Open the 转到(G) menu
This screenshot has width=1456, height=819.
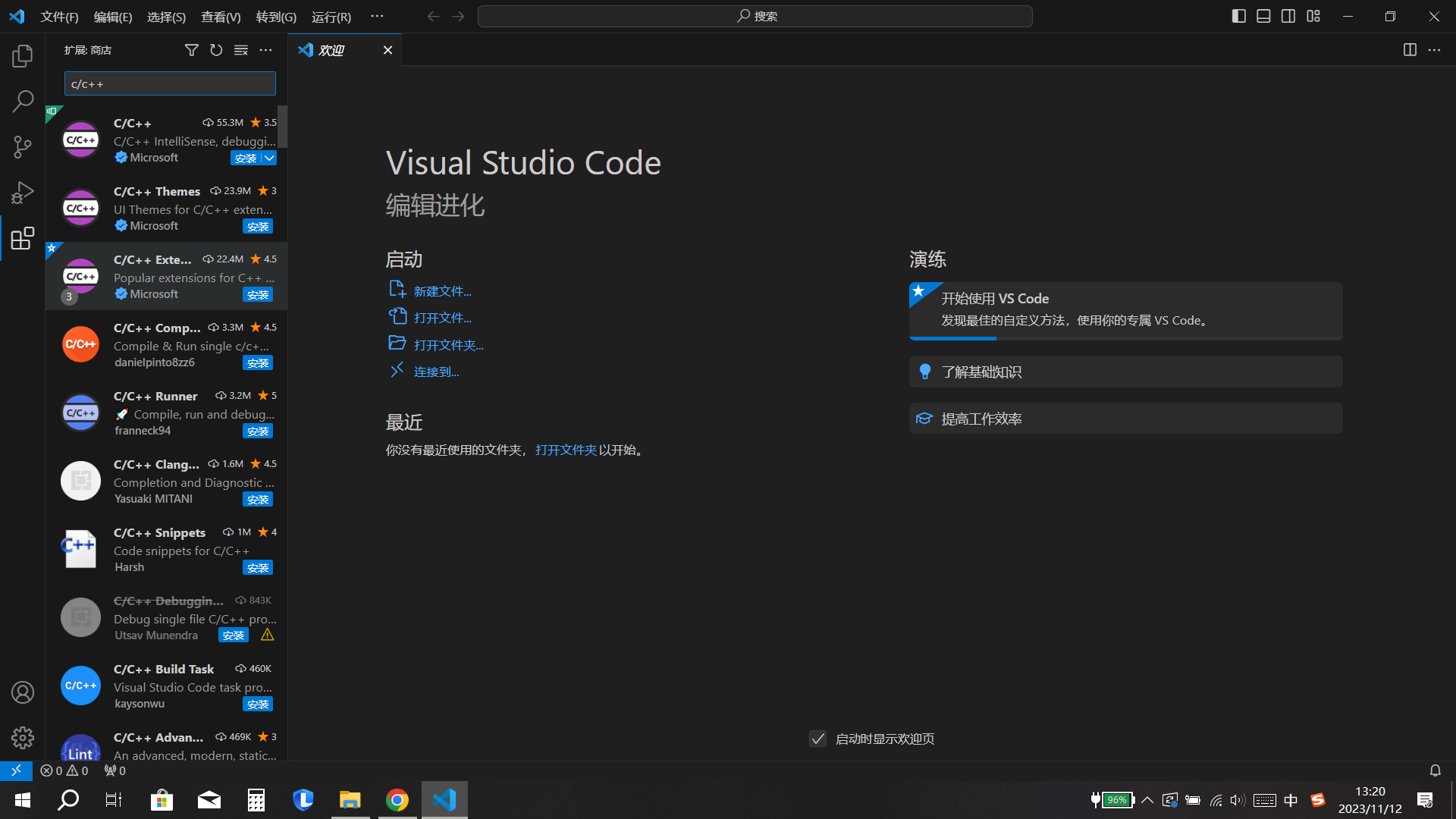click(x=276, y=17)
